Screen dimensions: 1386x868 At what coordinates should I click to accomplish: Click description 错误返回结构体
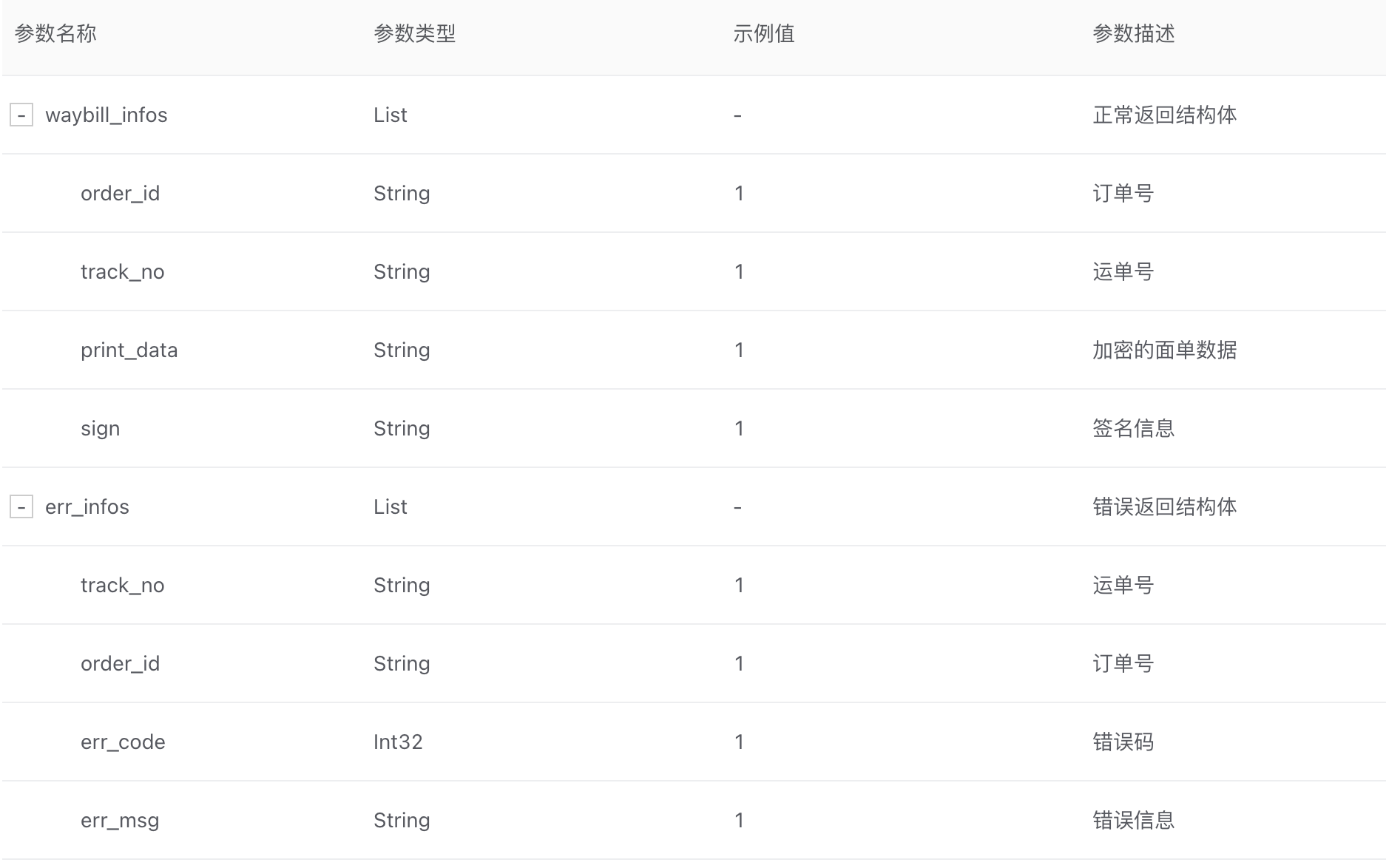(1165, 507)
